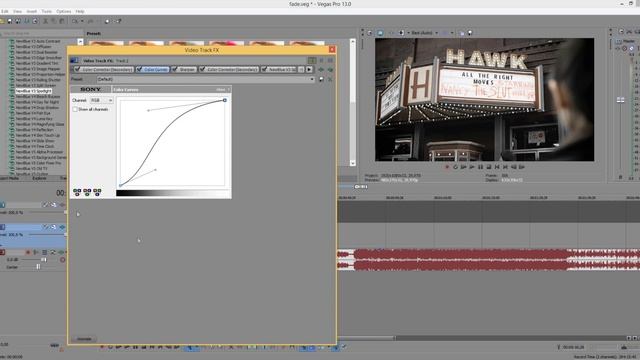Click the top-right curve control point

pos(224,100)
